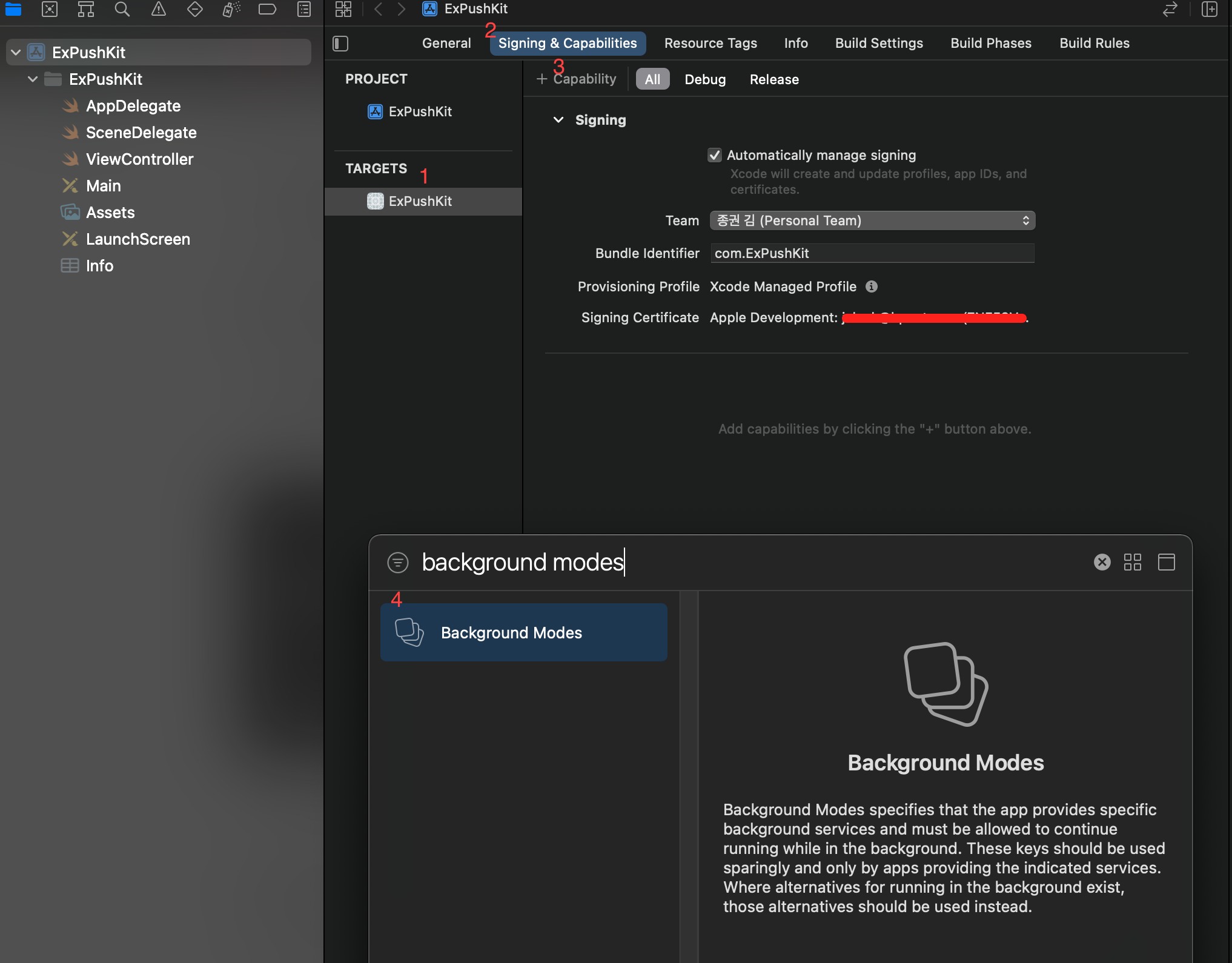This screenshot has height=963, width=1232.
Task: Collapse the Signing section
Action: 558,120
